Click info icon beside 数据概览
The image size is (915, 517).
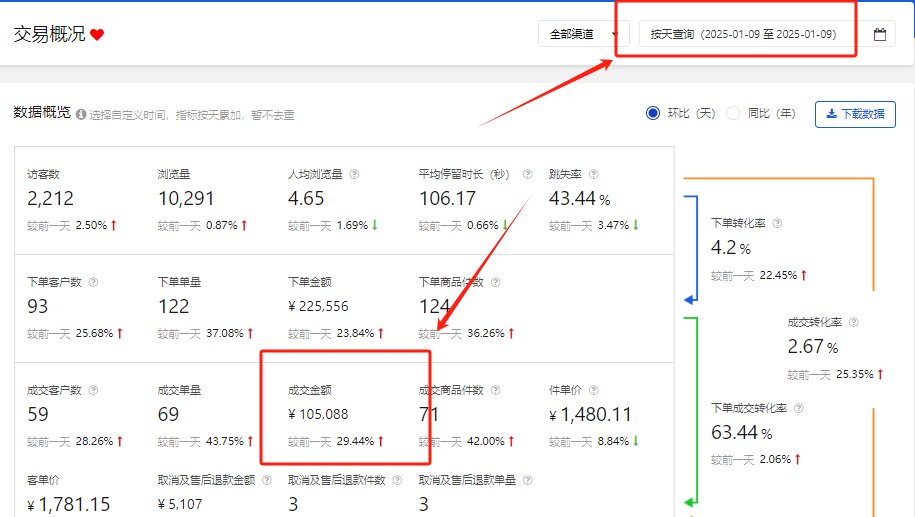[x=81, y=114]
